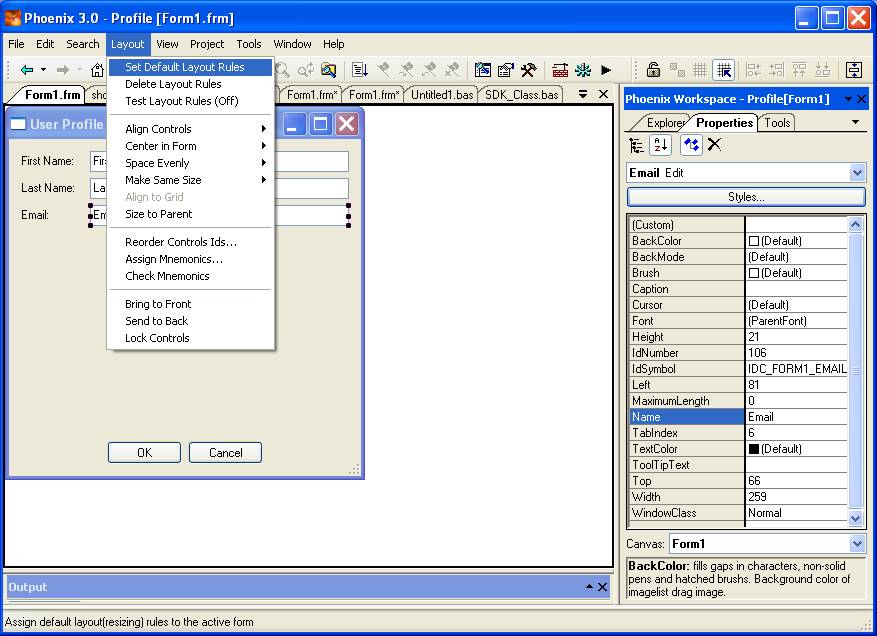Select the ToolTipText property row
This screenshot has height=636, width=877.
tap(738, 465)
